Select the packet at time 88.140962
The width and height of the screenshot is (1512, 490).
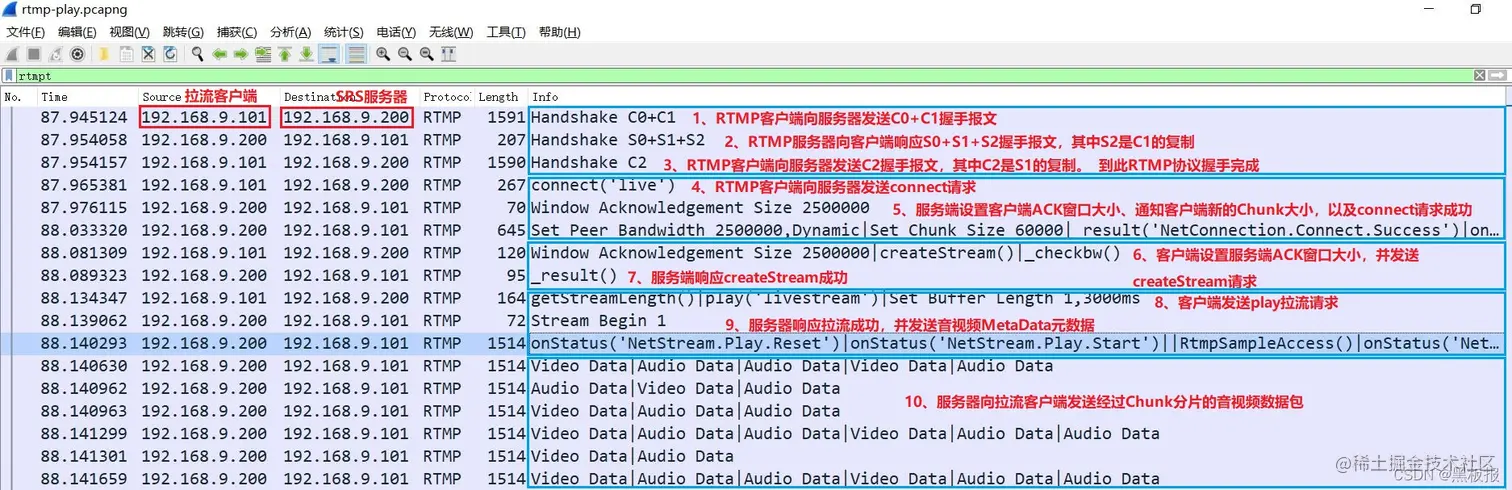point(755,388)
